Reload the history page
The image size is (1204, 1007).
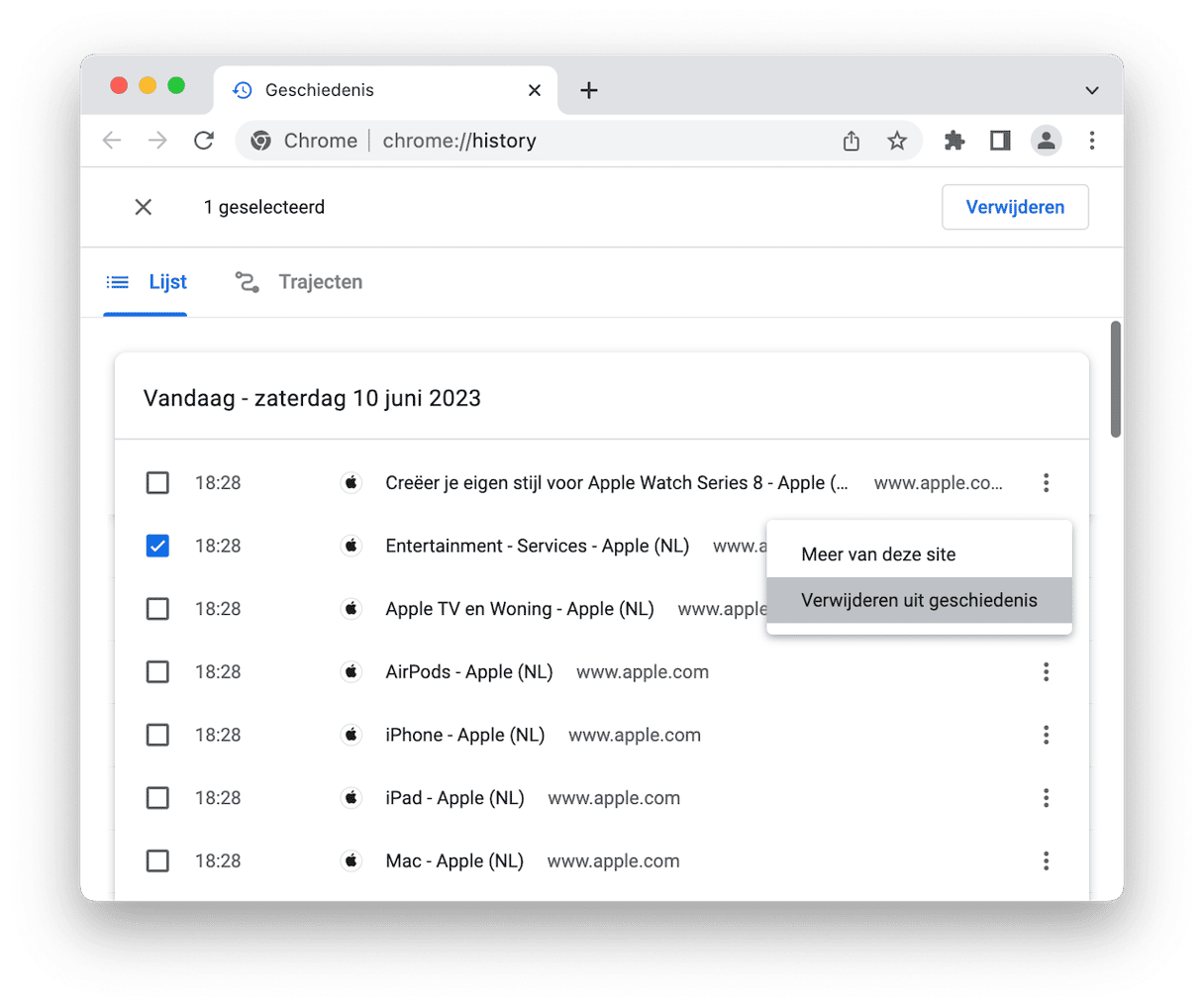tap(204, 141)
